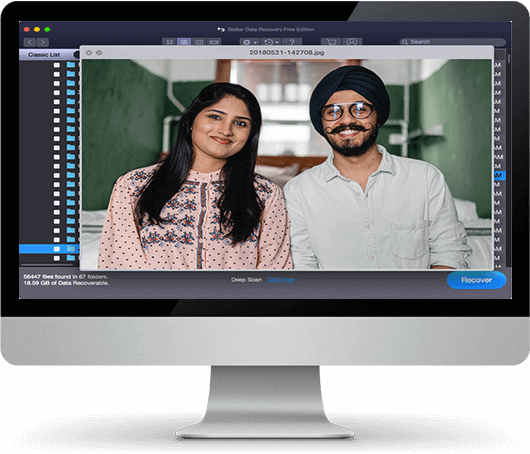Select the Classic List tab
The image size is (530, 454).
coord(44,54)
